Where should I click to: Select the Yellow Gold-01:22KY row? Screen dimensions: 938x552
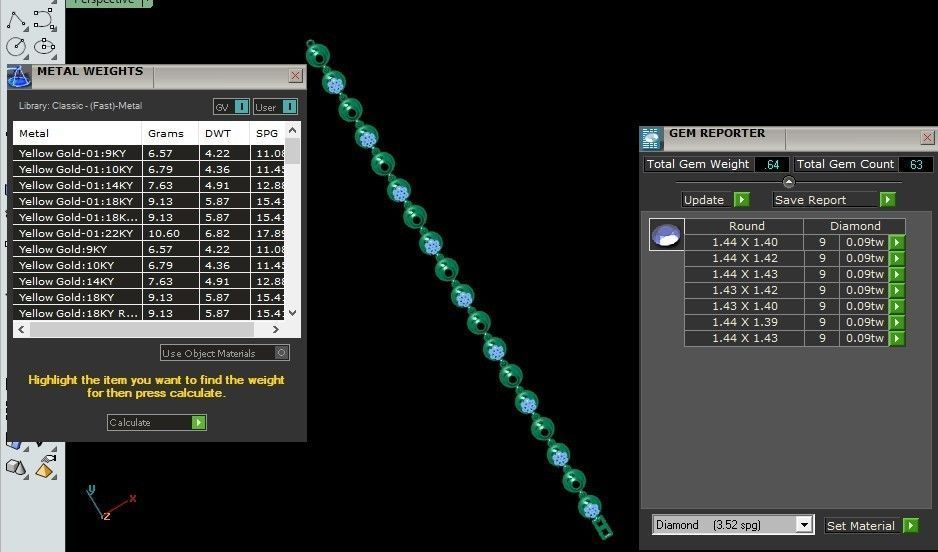tap(148, 233)
